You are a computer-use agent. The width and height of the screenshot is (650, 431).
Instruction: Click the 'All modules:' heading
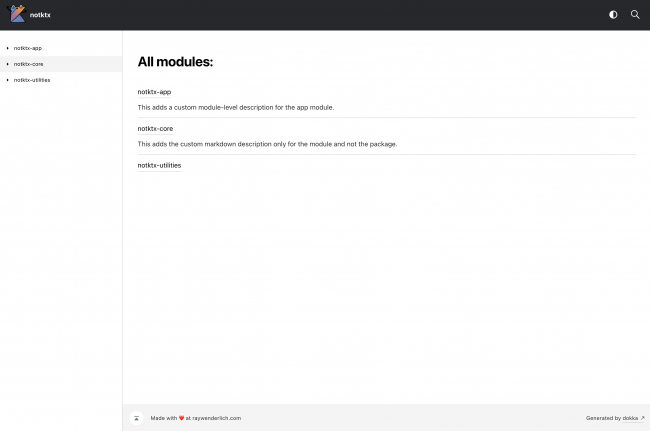click(x=175, y=62)
